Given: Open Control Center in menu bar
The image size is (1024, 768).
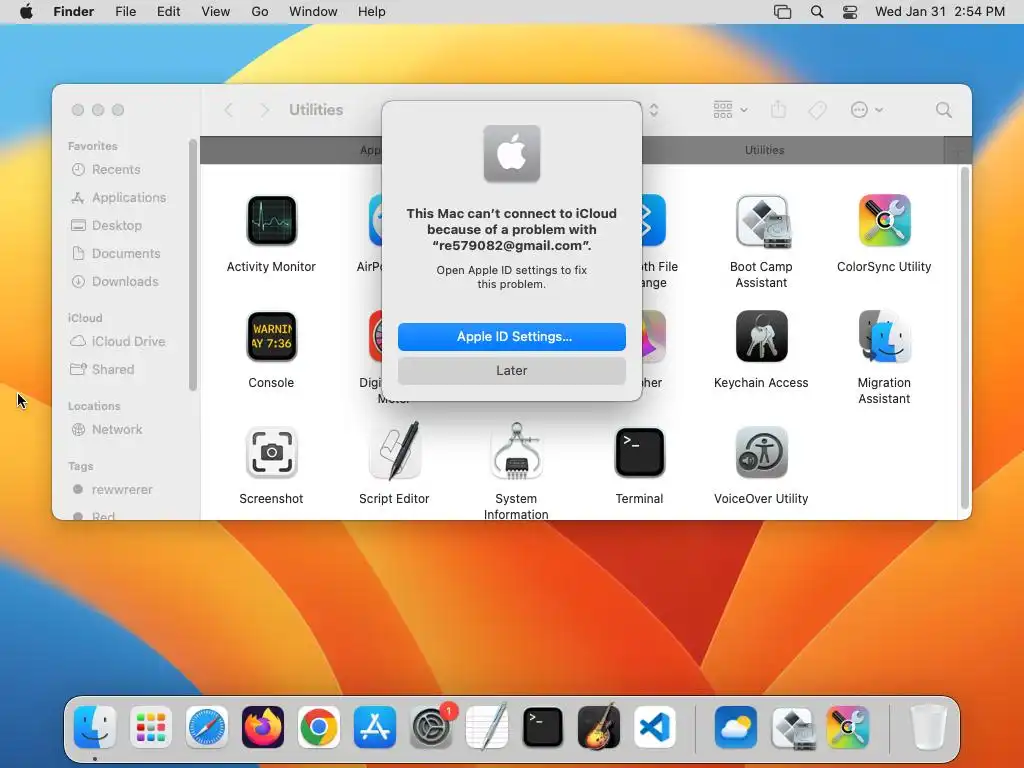Looking at the screenshot, I should [850, 12].
